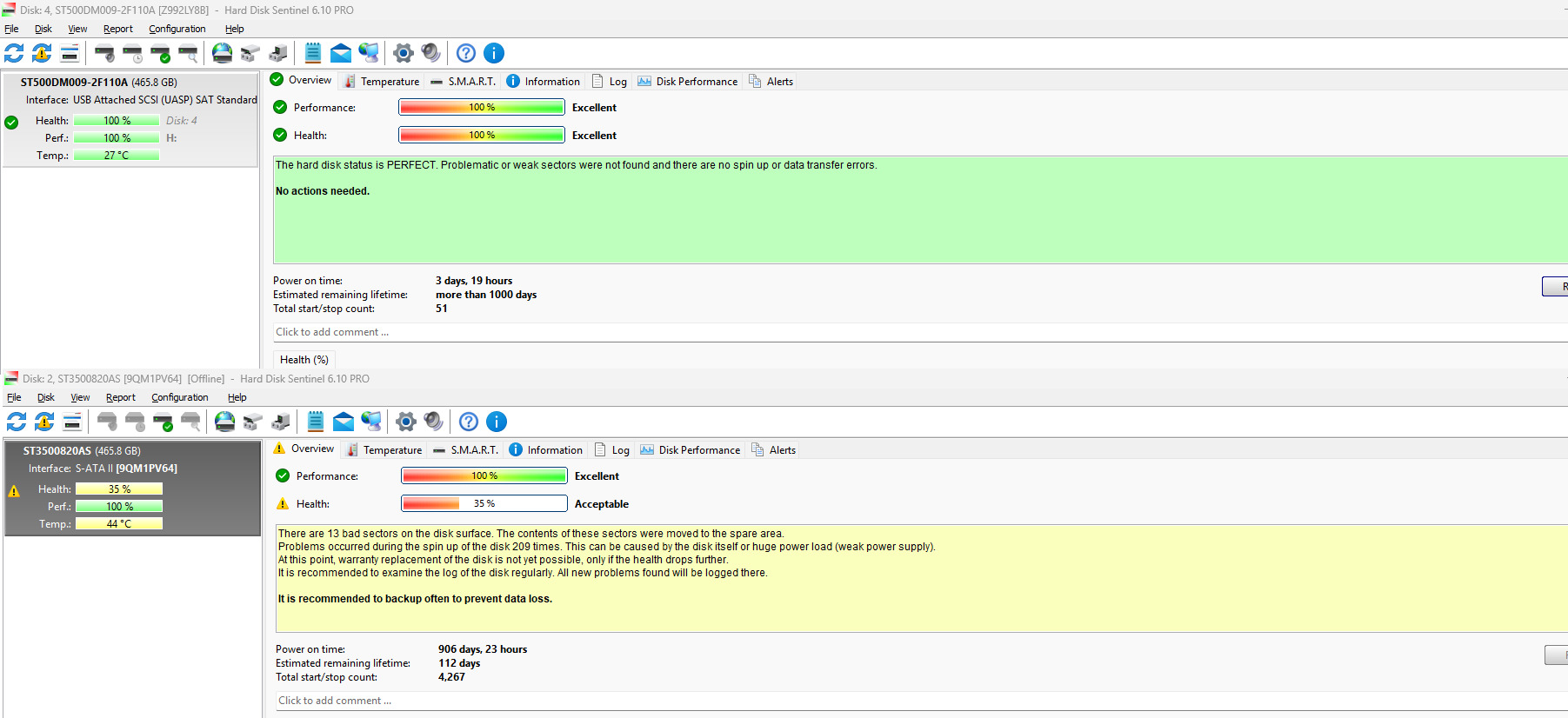Viewport: 1568px width, 718px height.
Task: Open View menu in ST3500820AS window
Action: pyautogui.click(x=80, y=397)
